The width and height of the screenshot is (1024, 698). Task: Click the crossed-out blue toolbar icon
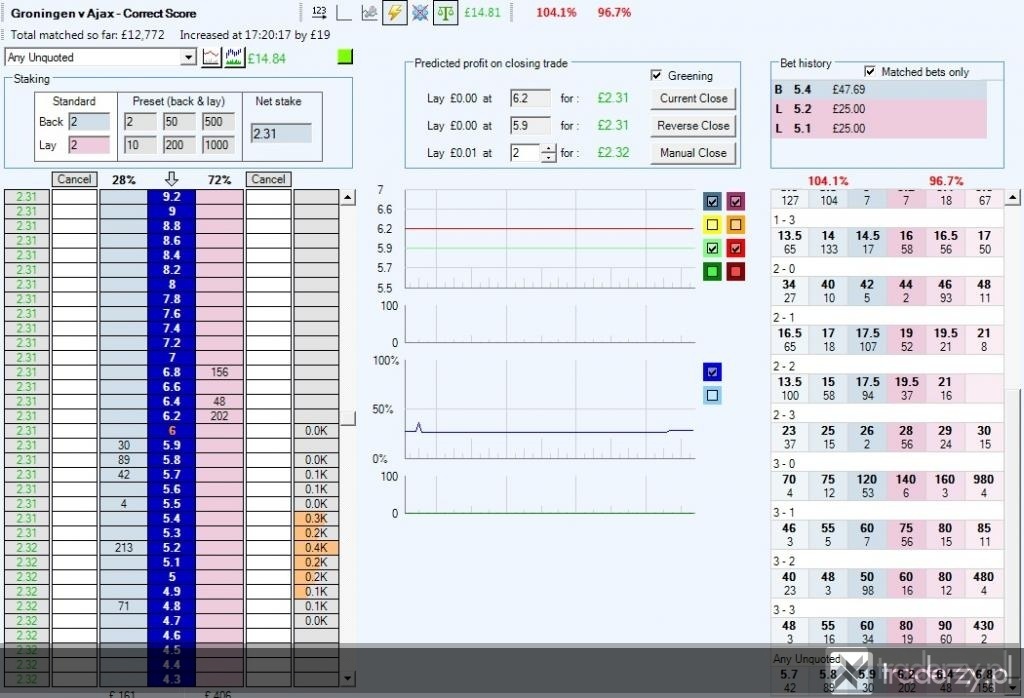click(x=420, y=12)
